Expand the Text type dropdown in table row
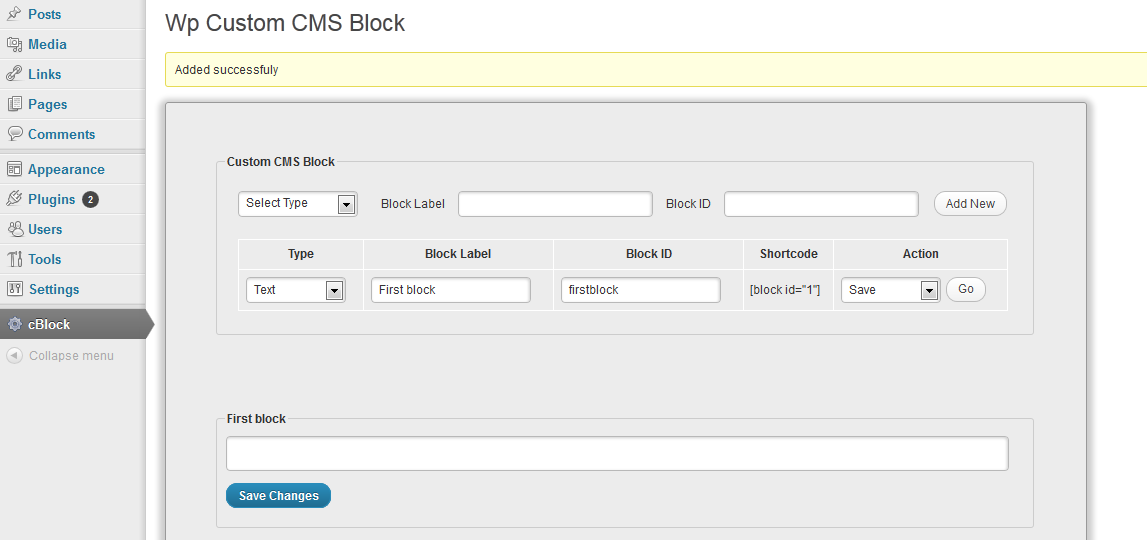This screenshot has height=540, width=1147. 296,290
